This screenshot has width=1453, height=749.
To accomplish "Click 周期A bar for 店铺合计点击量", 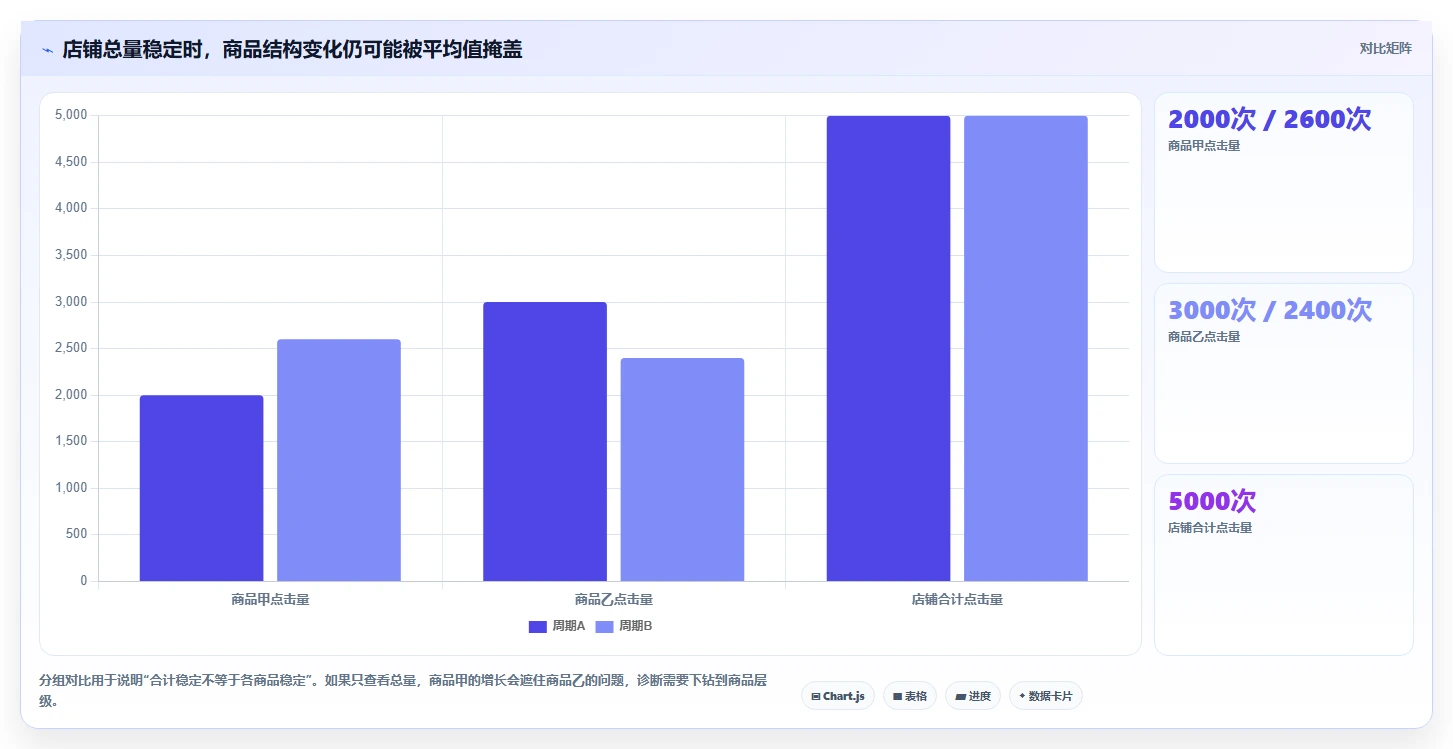I will [x=888, y=348].
